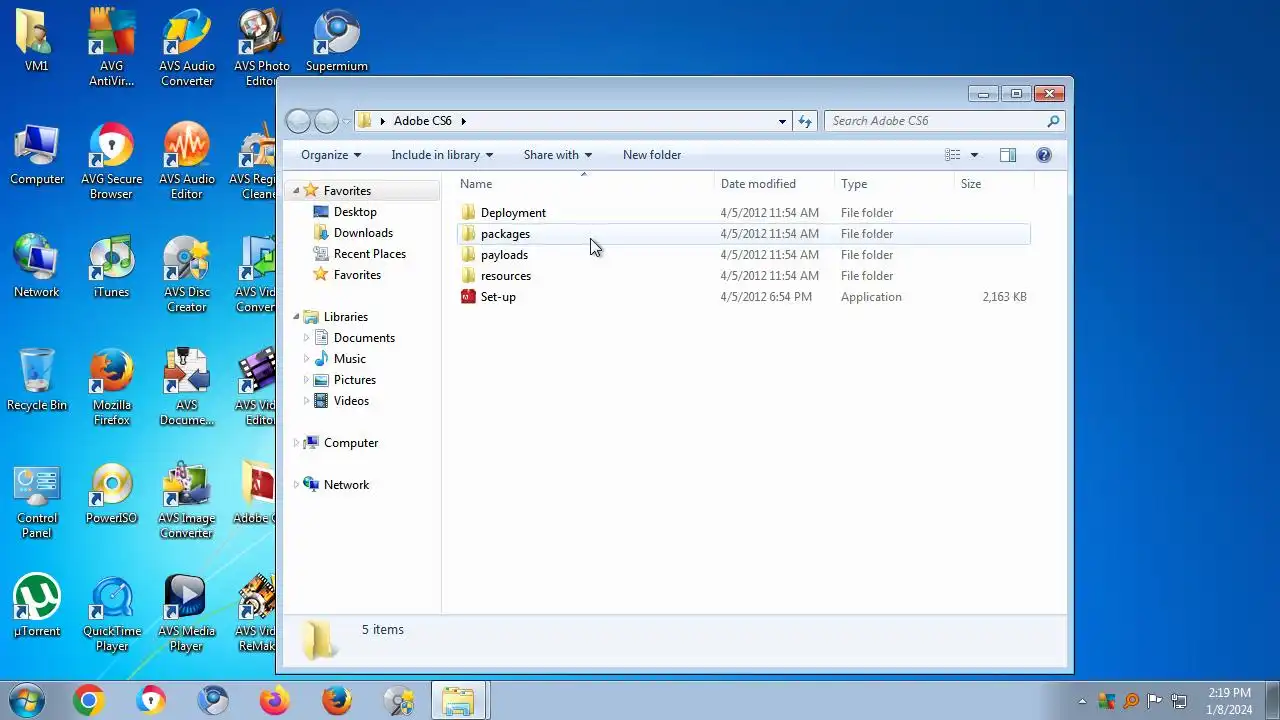This screenshot has height=720, width=1280.
Task: Open the Deployment folder icon
Action: pos(468,212)
